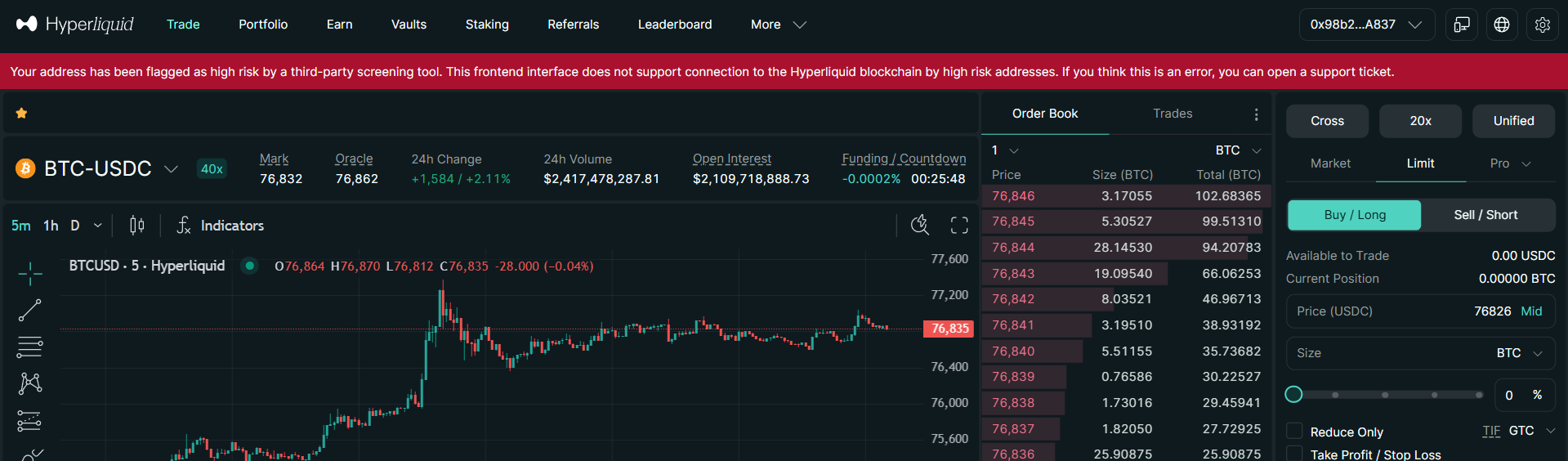Viewport: 1568px width, 461px height.
Task: Select the Fibonacci retracement tool
Action: pos(30,347)
